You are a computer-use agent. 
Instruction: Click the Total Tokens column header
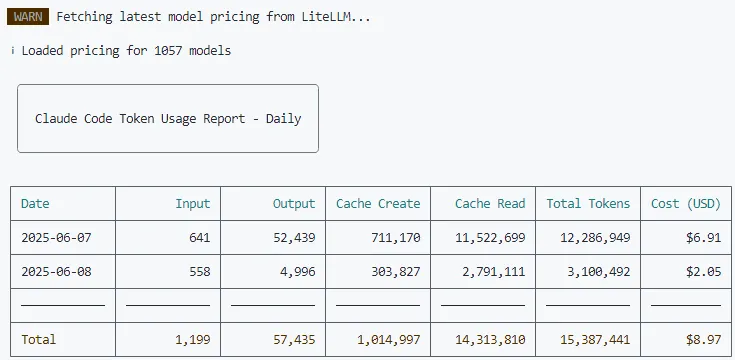[588, 203]
